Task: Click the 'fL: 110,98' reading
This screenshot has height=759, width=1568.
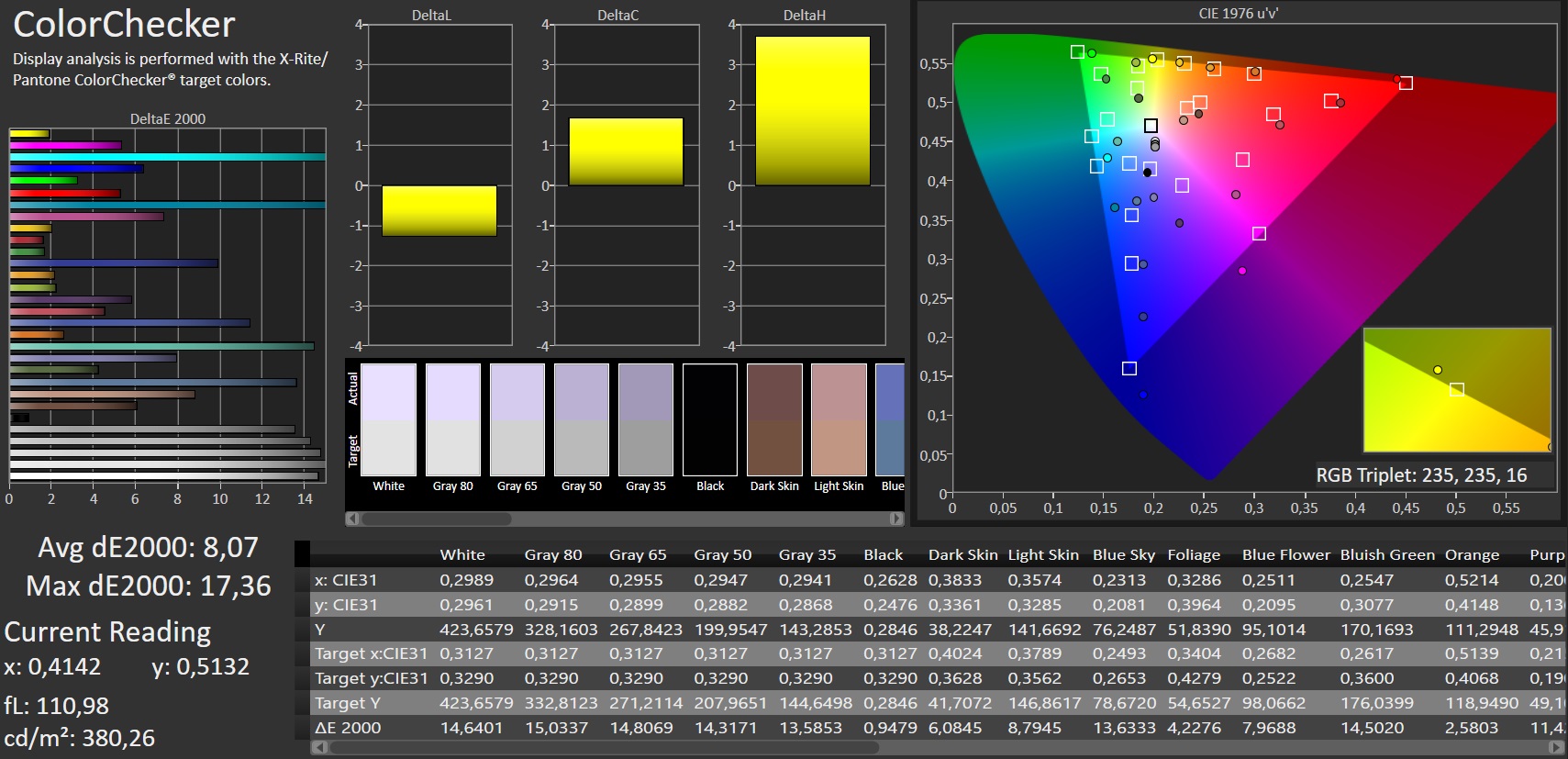Action: point(56,706)
